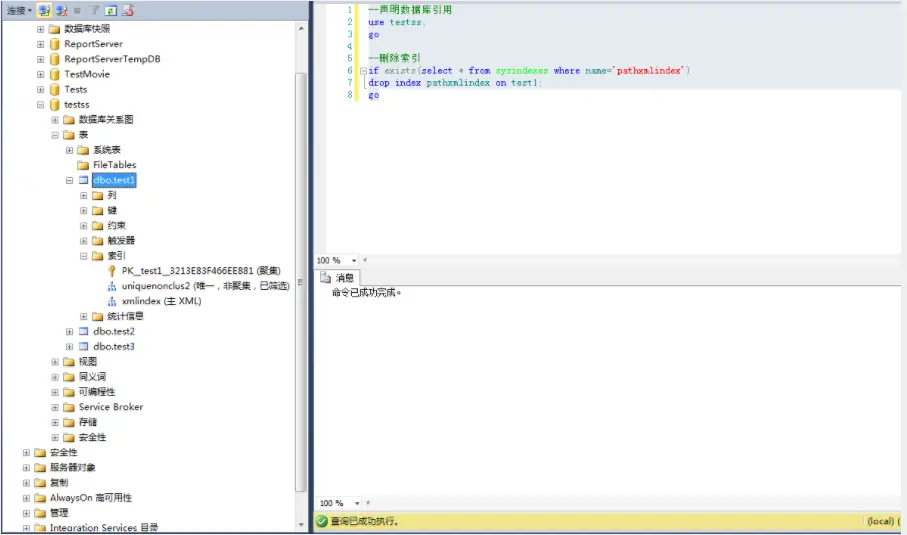Click the ReportServerTempDB database icon
Image resolution: width=907 pixels, height=535 pixels.
pos(54,59)
